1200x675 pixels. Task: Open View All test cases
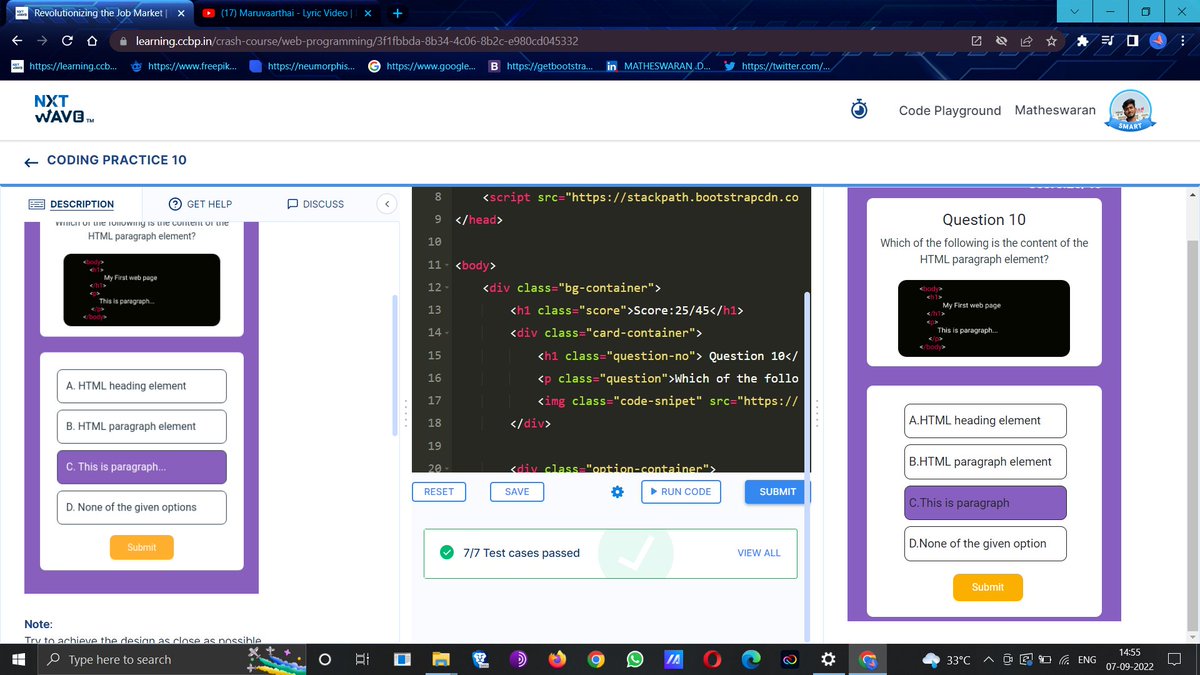point(759,553)
